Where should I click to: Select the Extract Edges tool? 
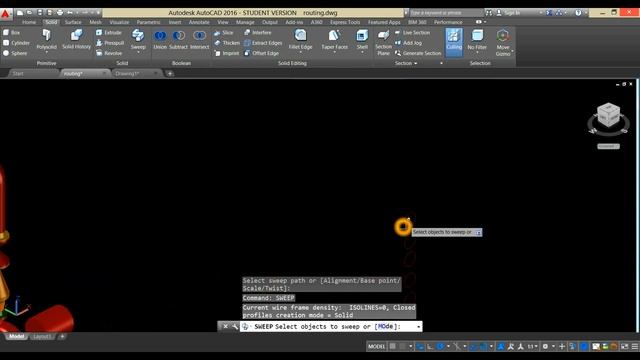(263, 43)
